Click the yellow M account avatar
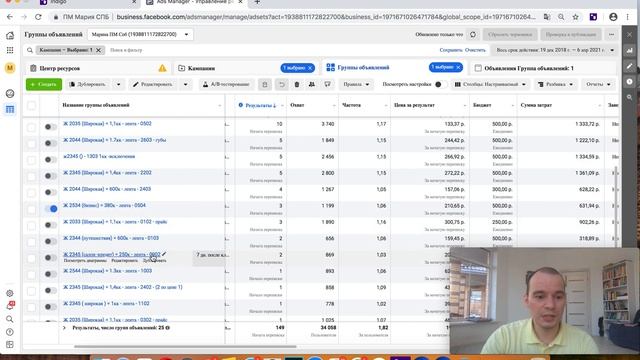 (10, 68)
